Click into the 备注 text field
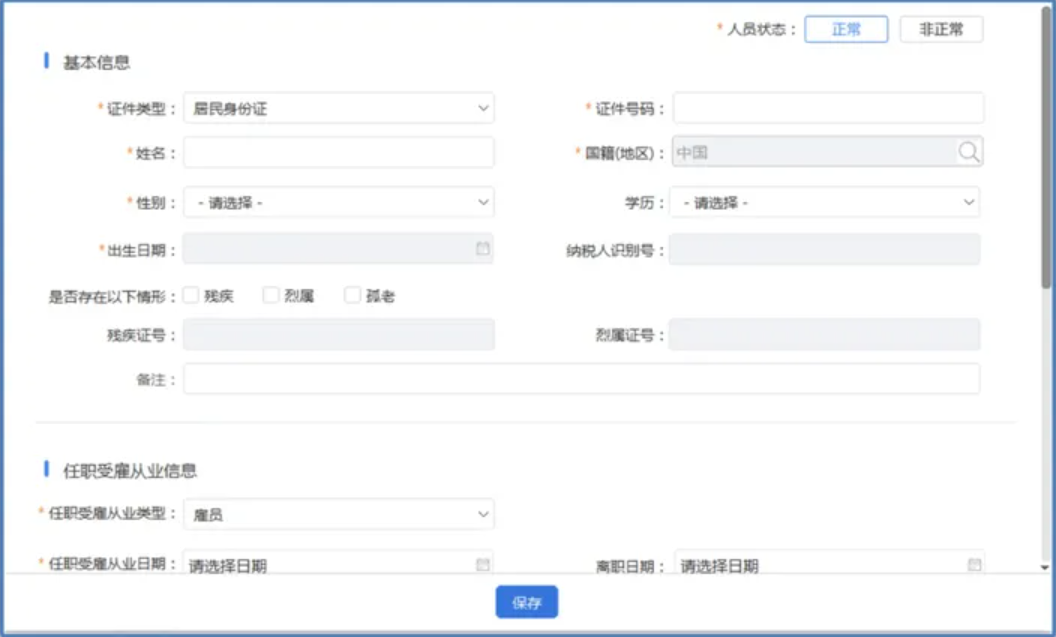Image resolution: width=1056 pixels, height=637 pixels. click(x=581, y=379)
